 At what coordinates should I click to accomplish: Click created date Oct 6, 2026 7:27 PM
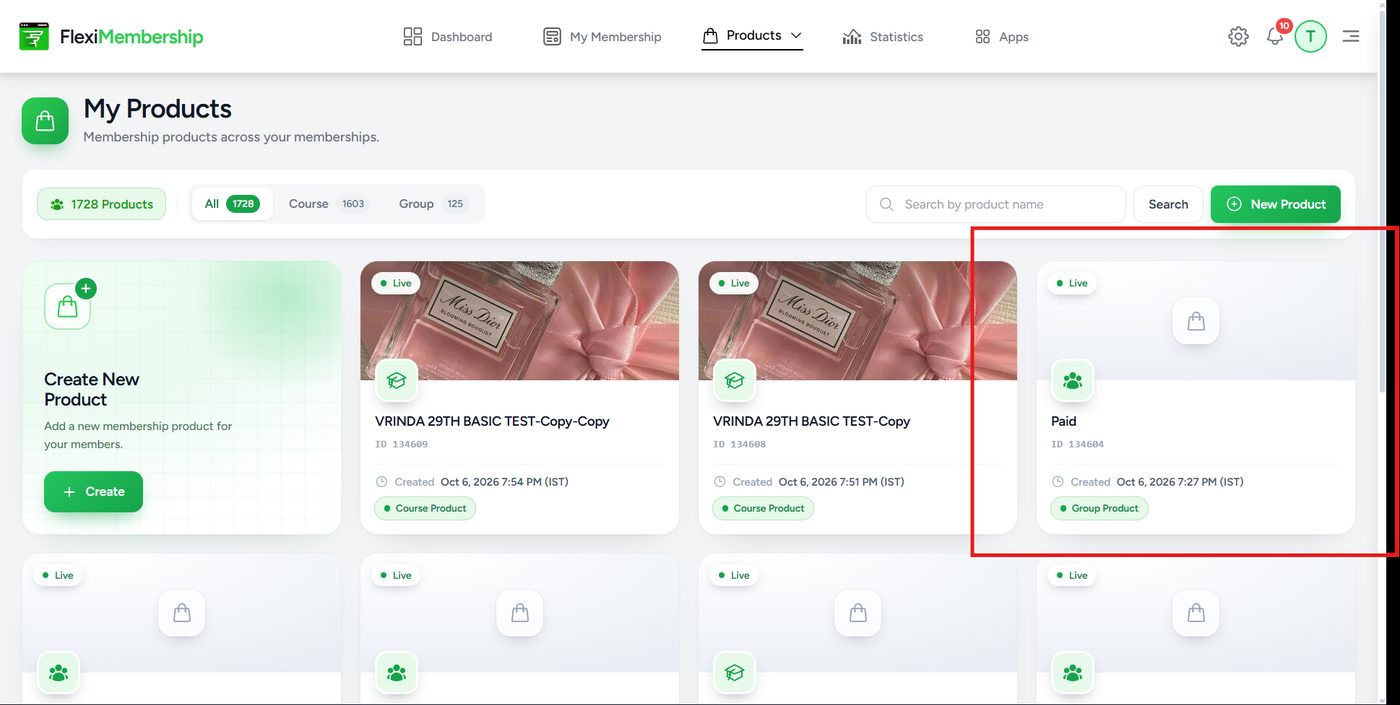pyautogui.click(x=1180, y=482)
